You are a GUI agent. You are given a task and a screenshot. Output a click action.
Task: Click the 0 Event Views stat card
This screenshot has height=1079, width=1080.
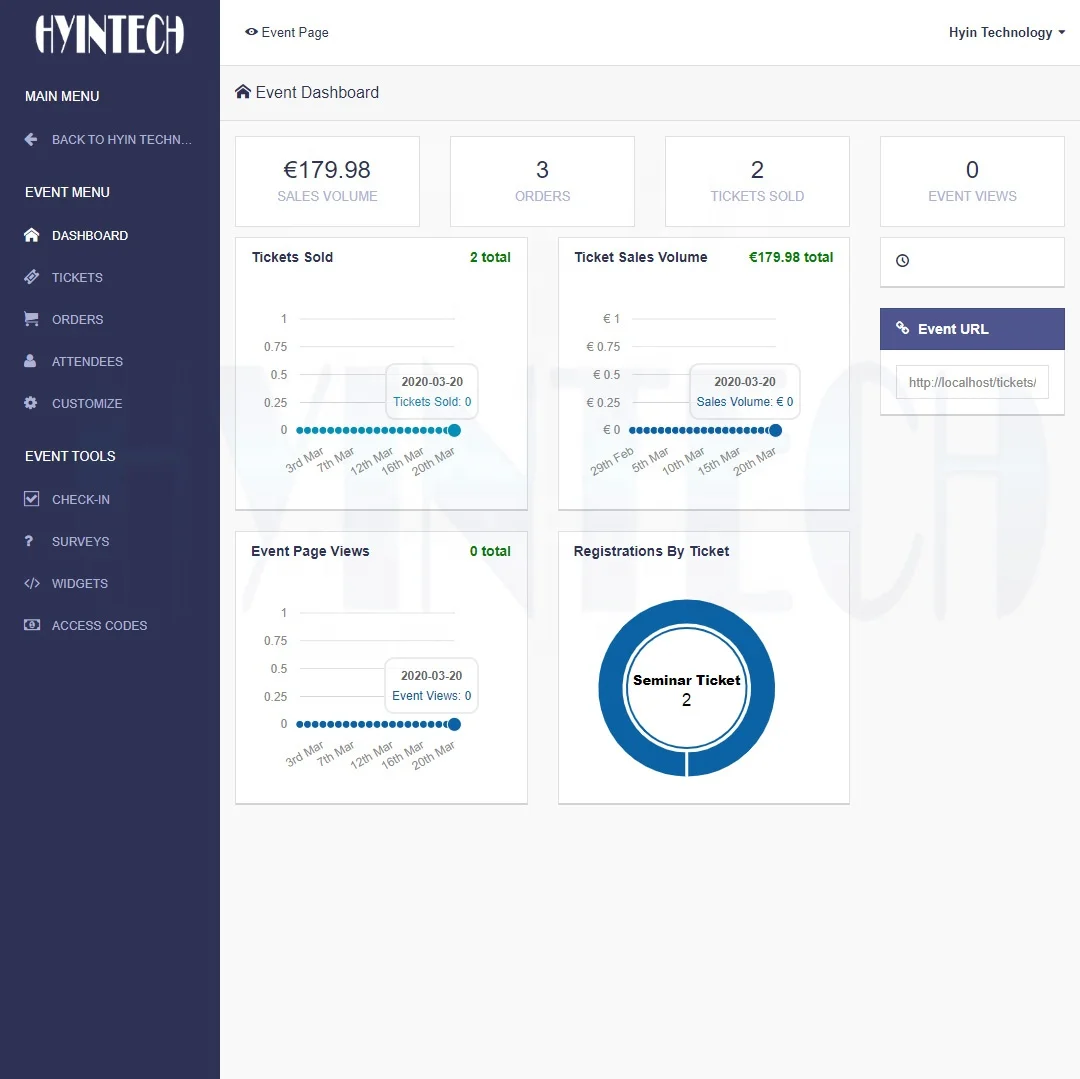[972, 182]
